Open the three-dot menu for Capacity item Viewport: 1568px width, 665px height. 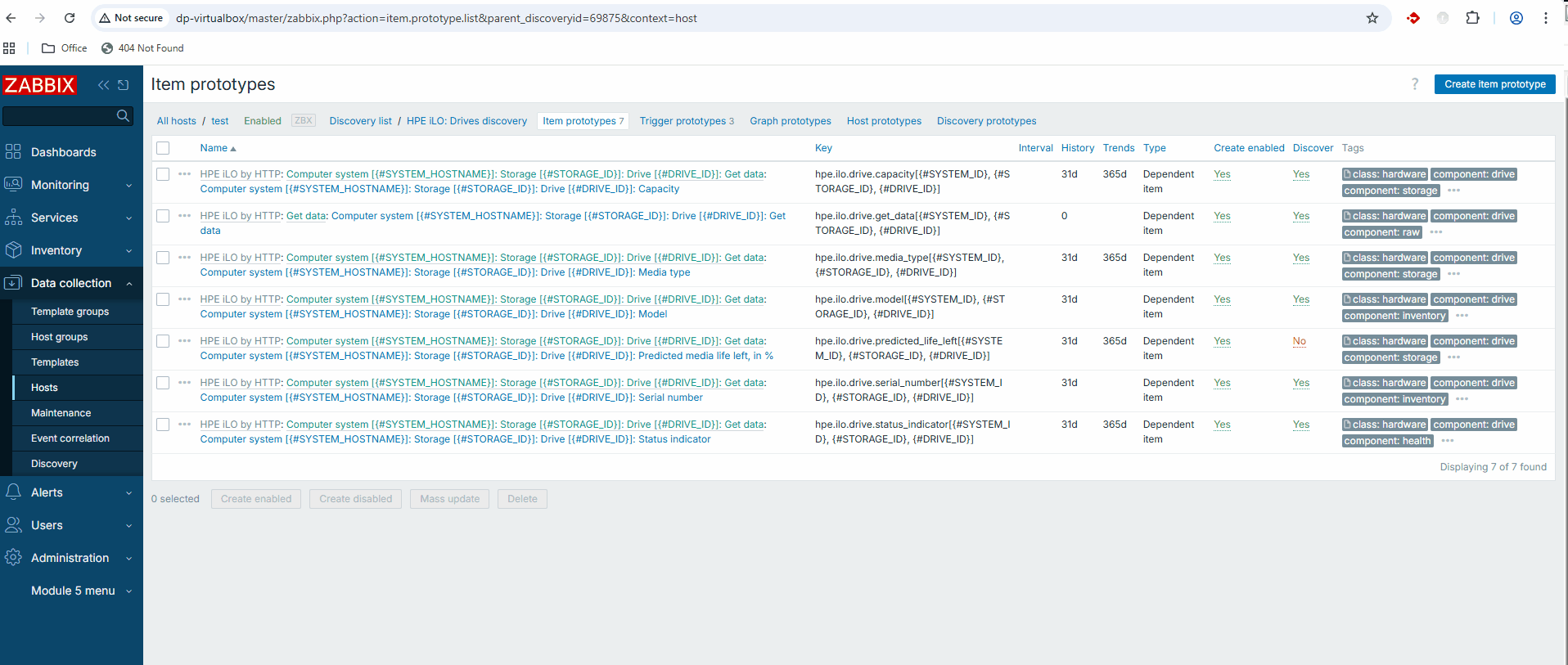pyautogui.click(x=184, y=174)
